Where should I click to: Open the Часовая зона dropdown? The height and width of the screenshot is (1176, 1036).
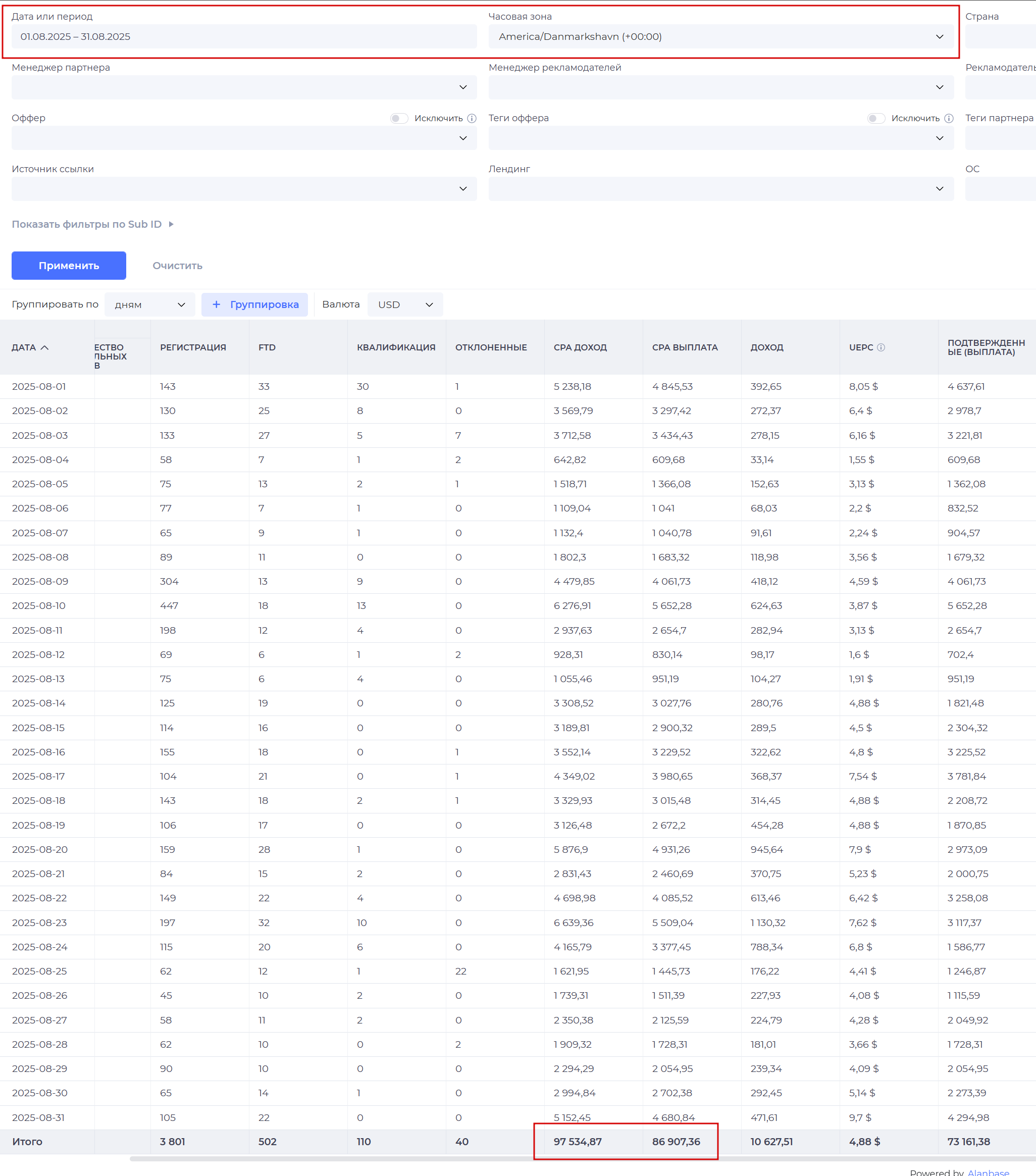(720, 37)
